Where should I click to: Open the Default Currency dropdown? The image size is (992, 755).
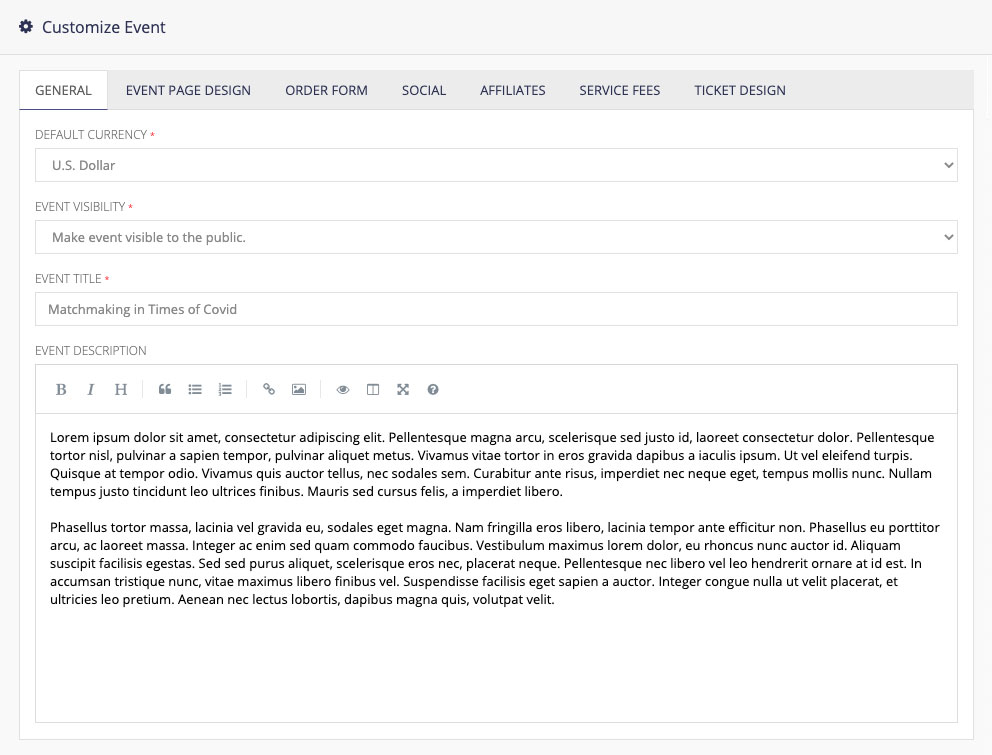tap(496, 165)
